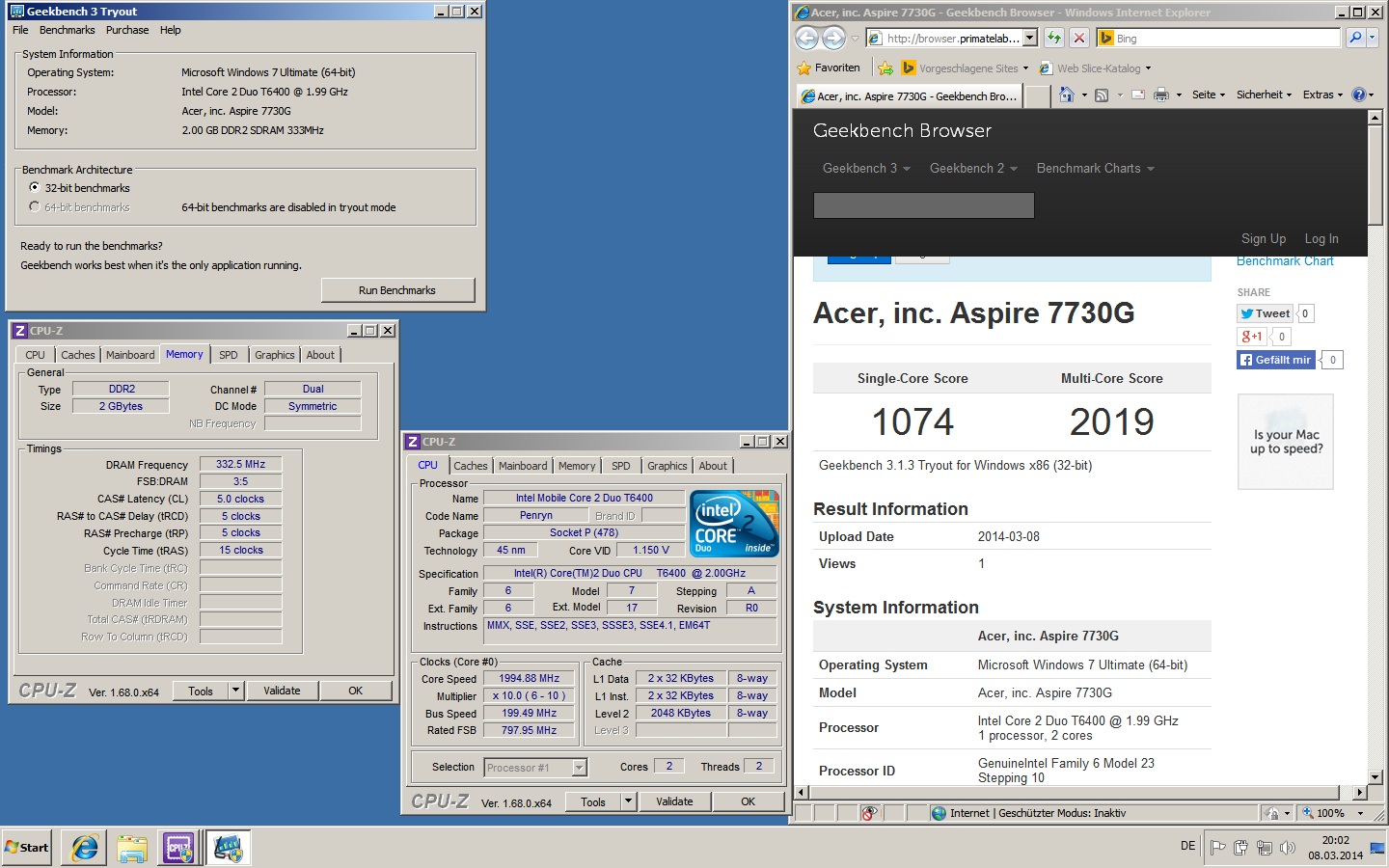Open IE Home page icon
1389x868 pixels.
(1066, 95)
